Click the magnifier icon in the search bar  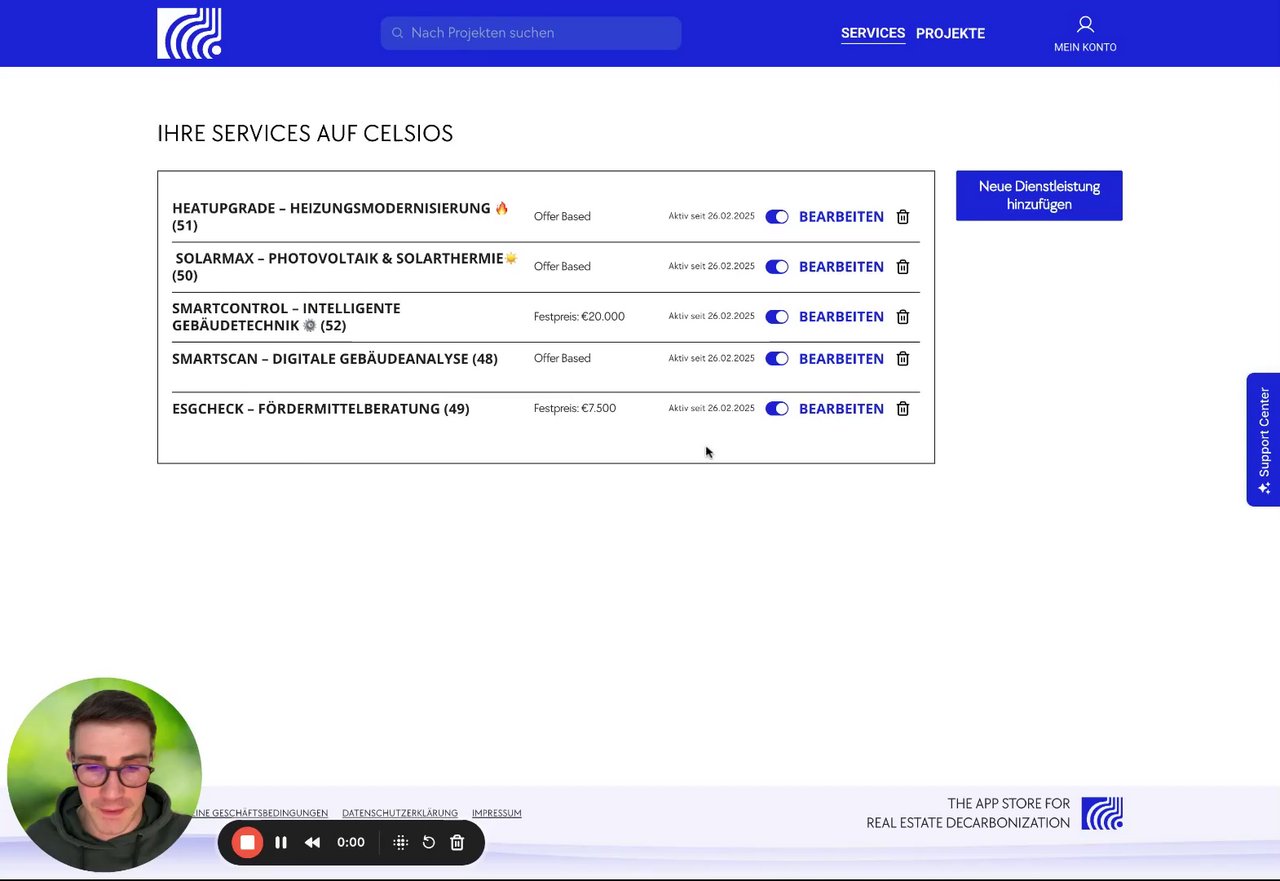398,33
